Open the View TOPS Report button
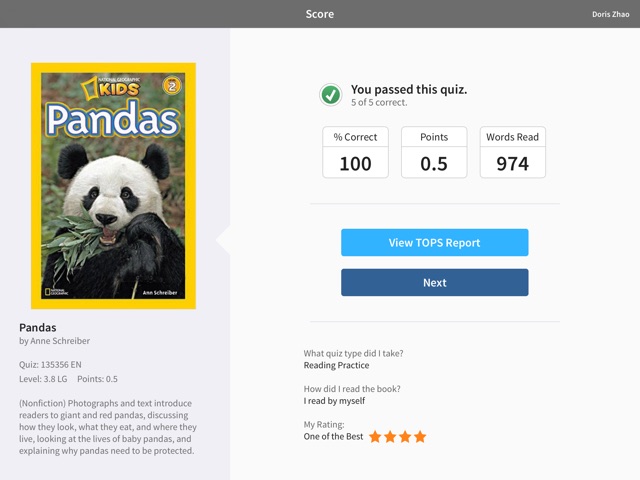This screenshot has width=640, height=480. (435, 242)
